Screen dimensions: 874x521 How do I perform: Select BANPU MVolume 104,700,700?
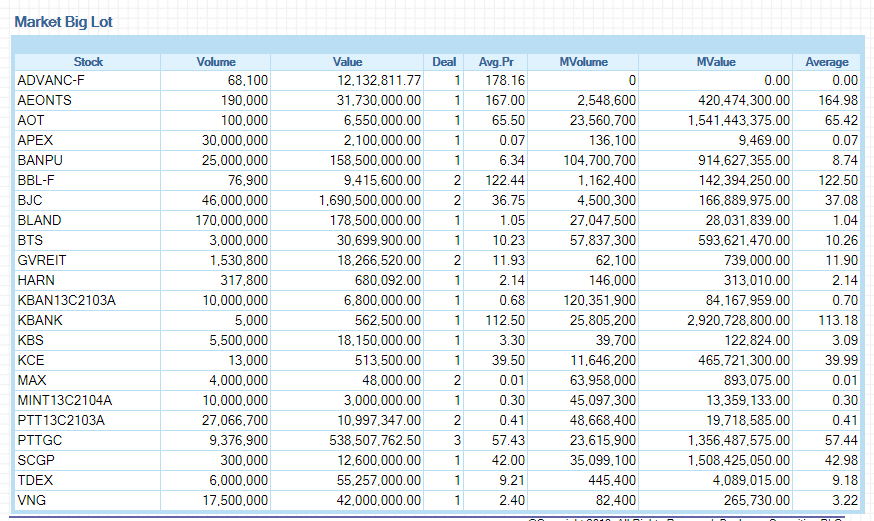[x=600, y=160]
